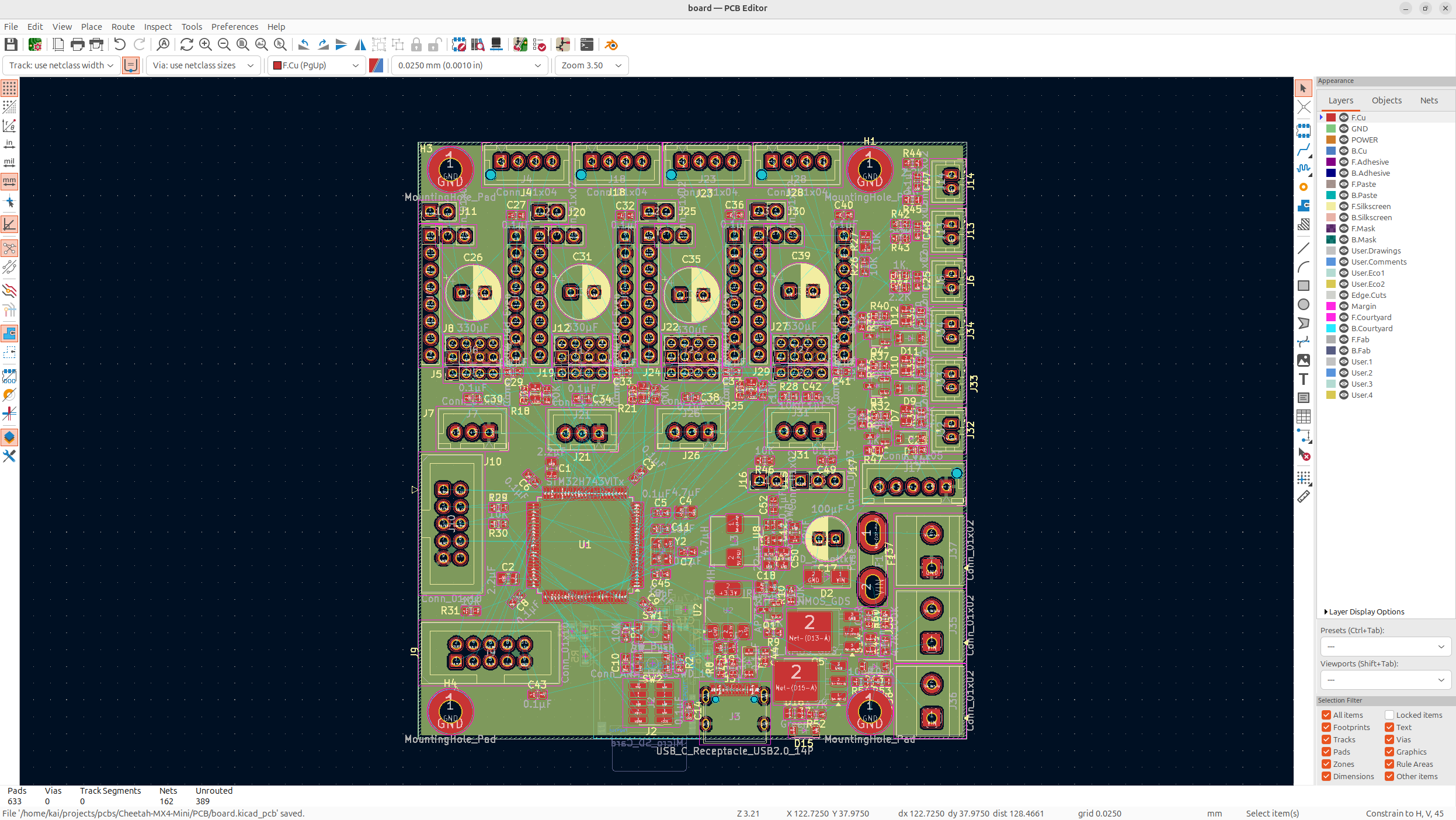Select the Route tracks tool
Image resolution: width=1456 pixels, height=820 pixels.
tap(1304, 150)
